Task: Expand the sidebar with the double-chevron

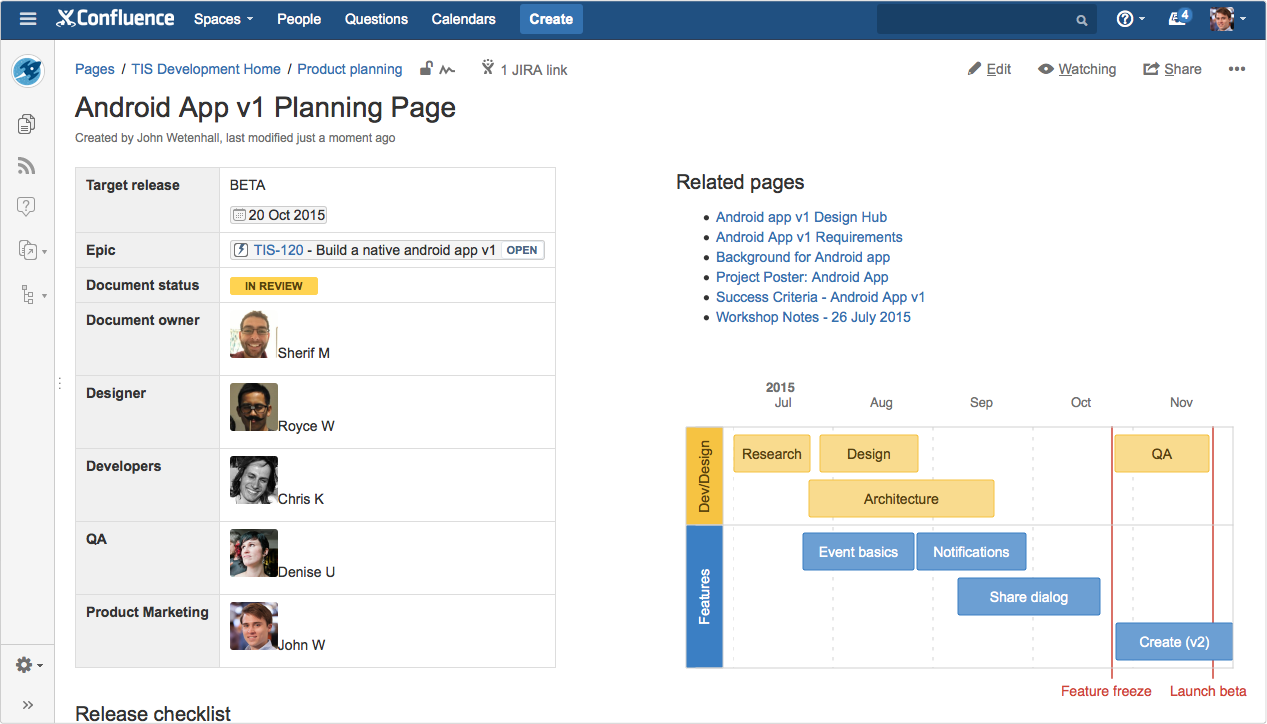Action: coord(28,705)
